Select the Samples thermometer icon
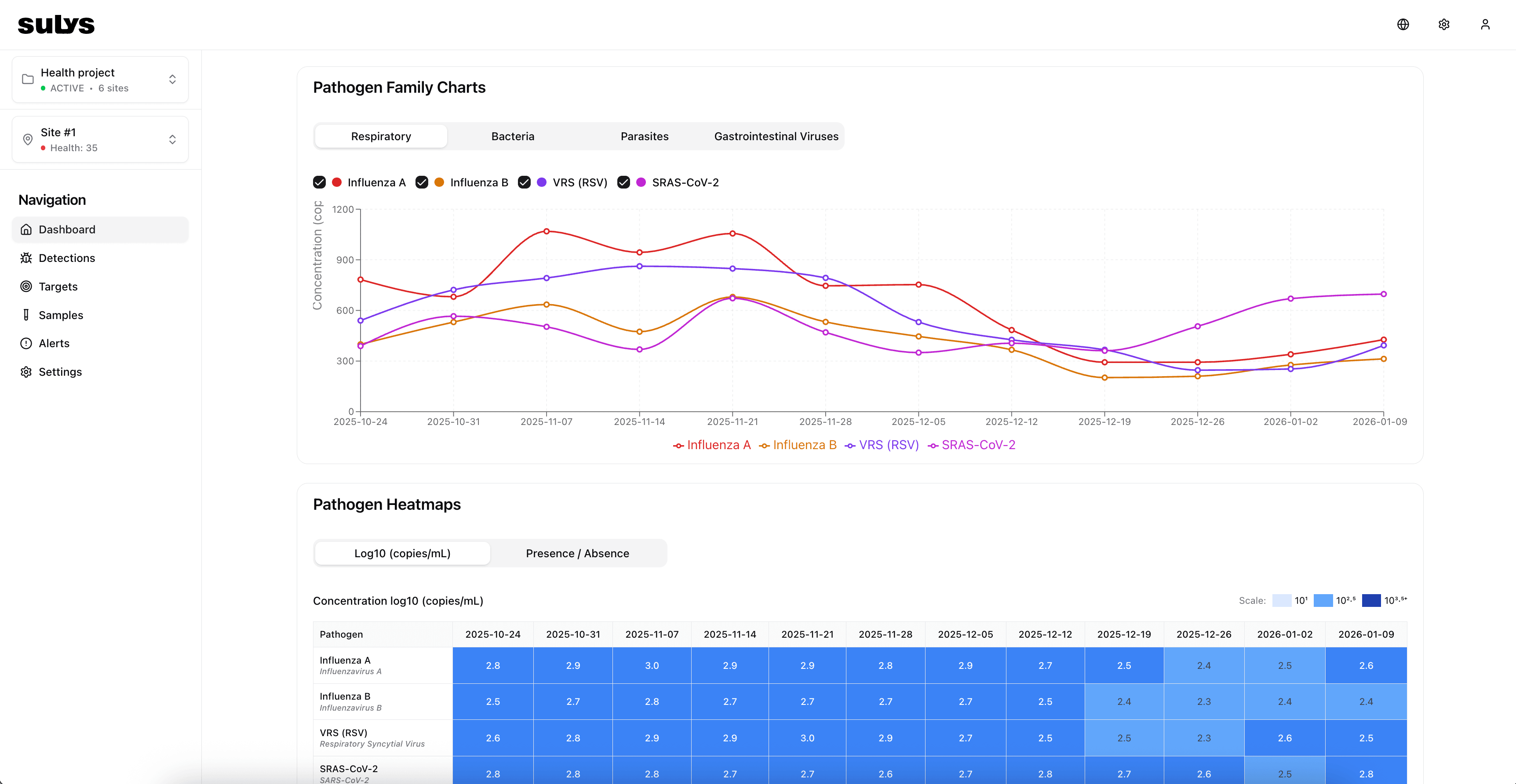The width and height of the screenshot is (1516, 784). 26,315
